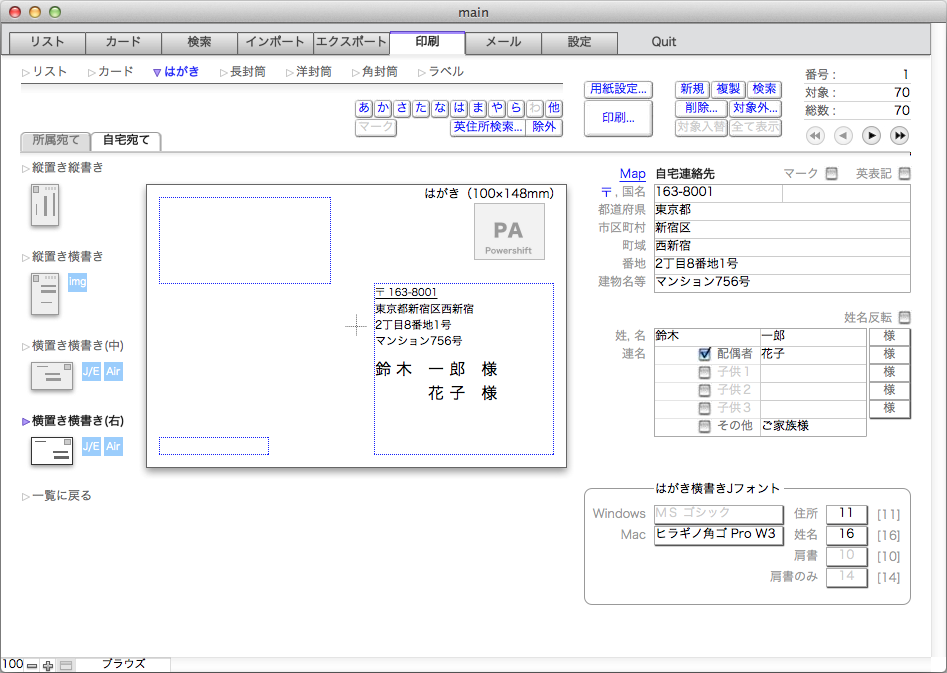The width and height of the screenshot is (947, 673).
Task: Check the 子供1 checkbox
Action: [x=704, y=372]
